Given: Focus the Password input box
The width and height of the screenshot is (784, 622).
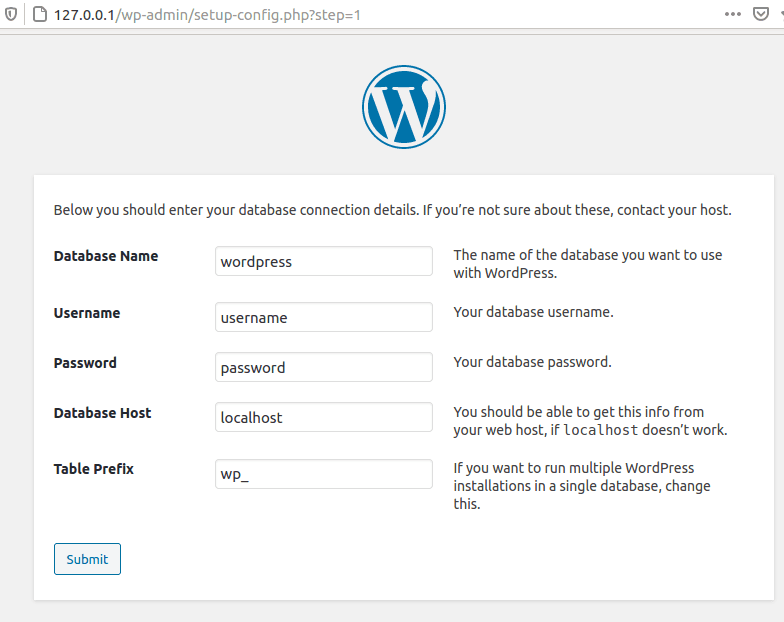Looking at the screenshot, I should 324,368.
